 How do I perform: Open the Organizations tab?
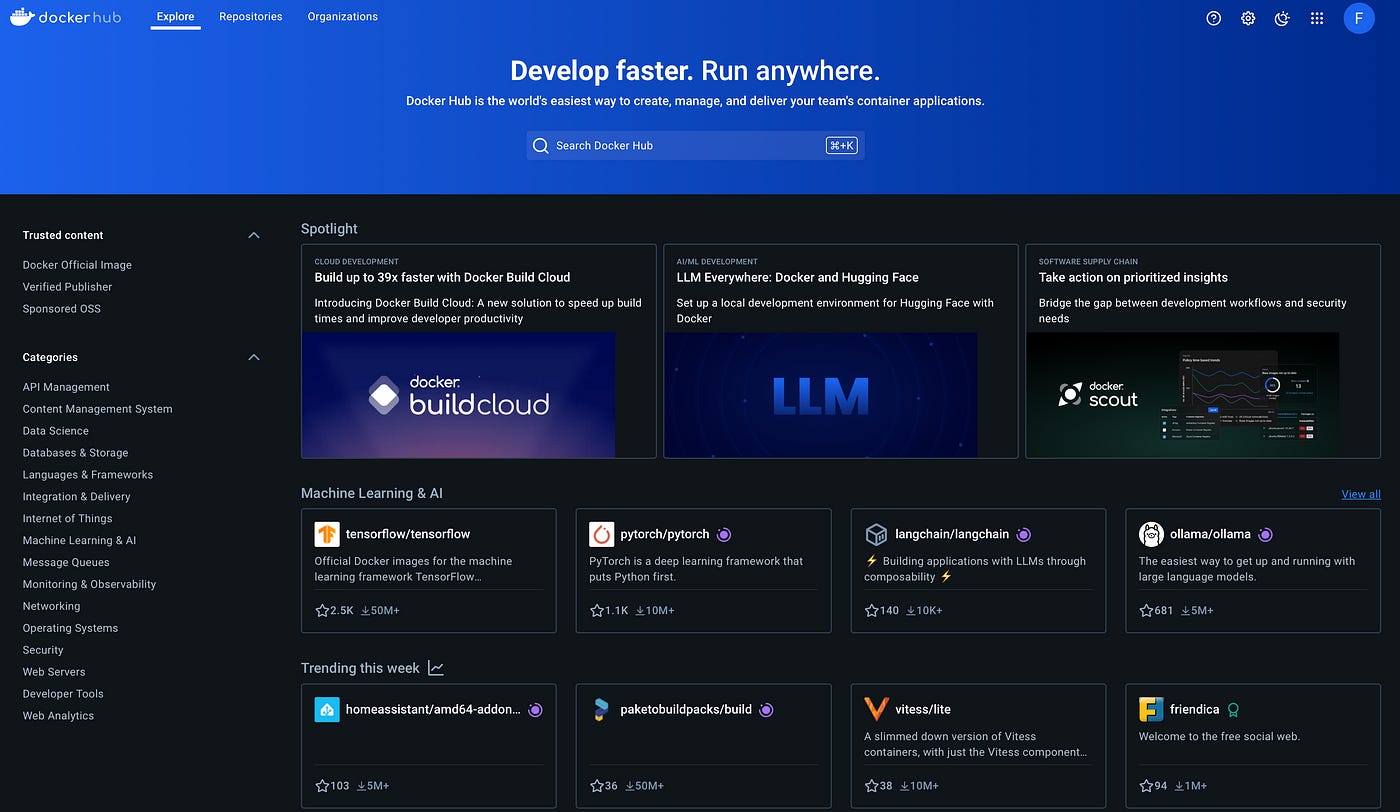point(343,17)
